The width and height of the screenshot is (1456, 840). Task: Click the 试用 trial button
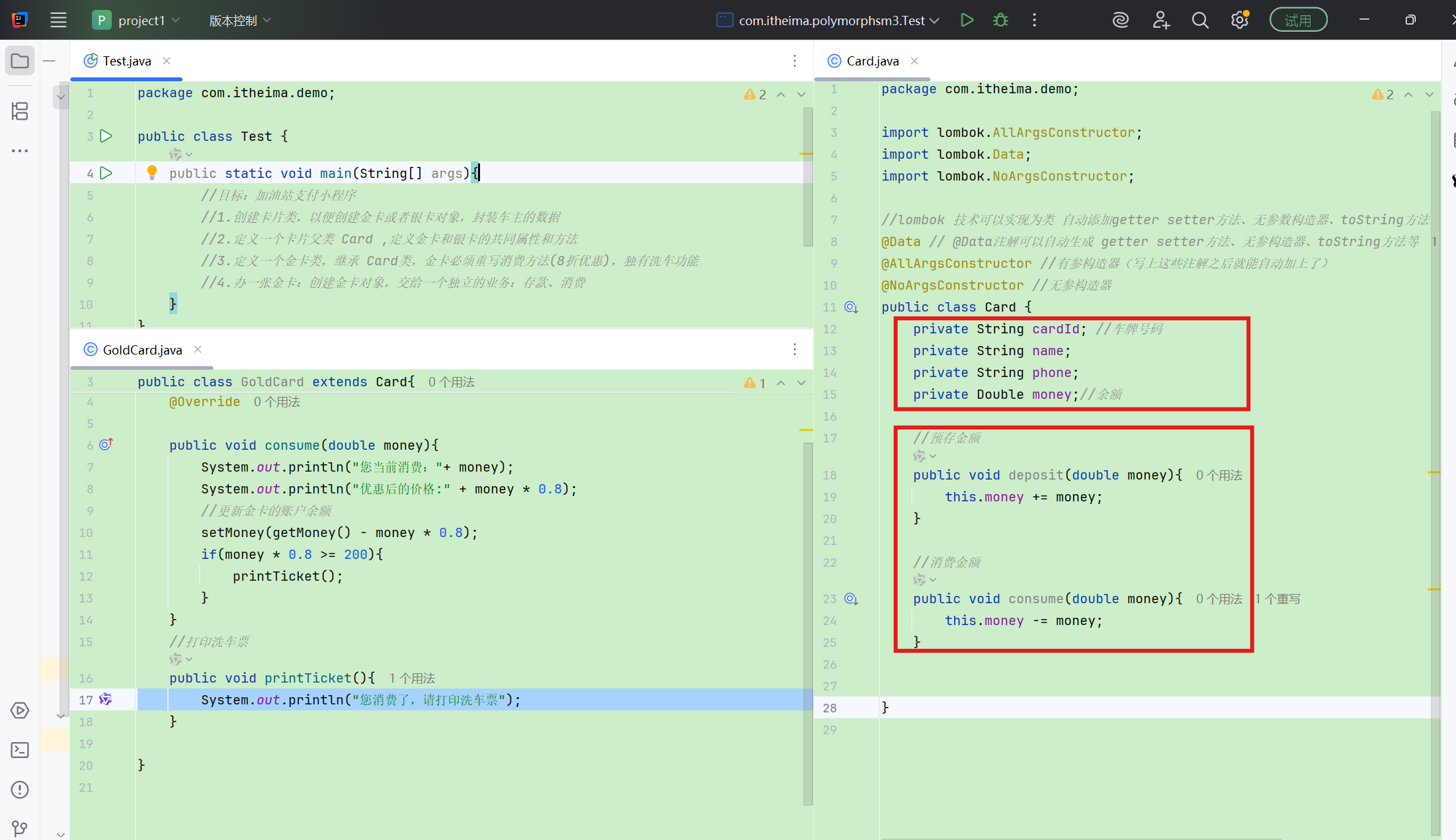[x=1298, y=20]
